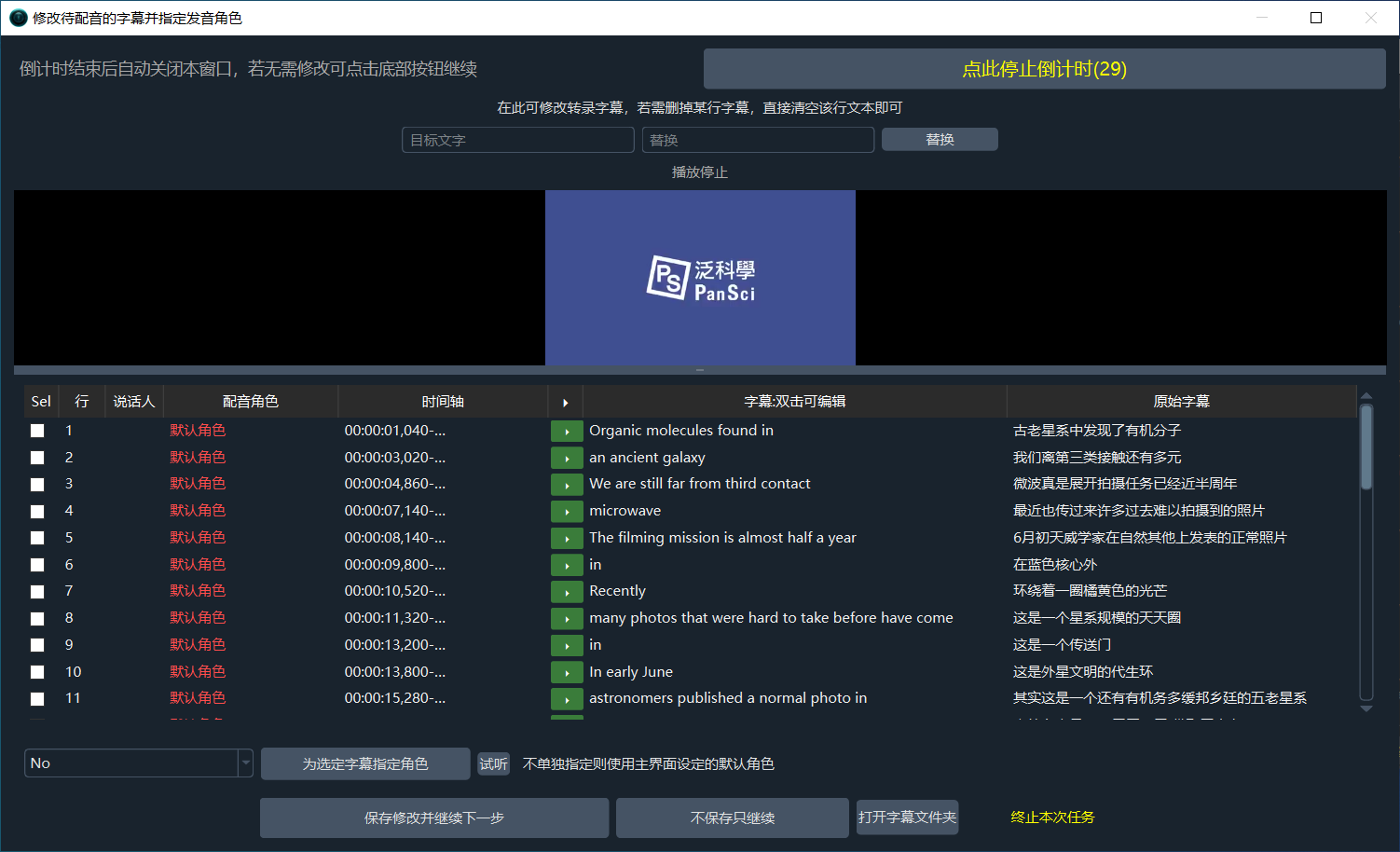Mark row 10 checkbox as selected

pos(37,672)
